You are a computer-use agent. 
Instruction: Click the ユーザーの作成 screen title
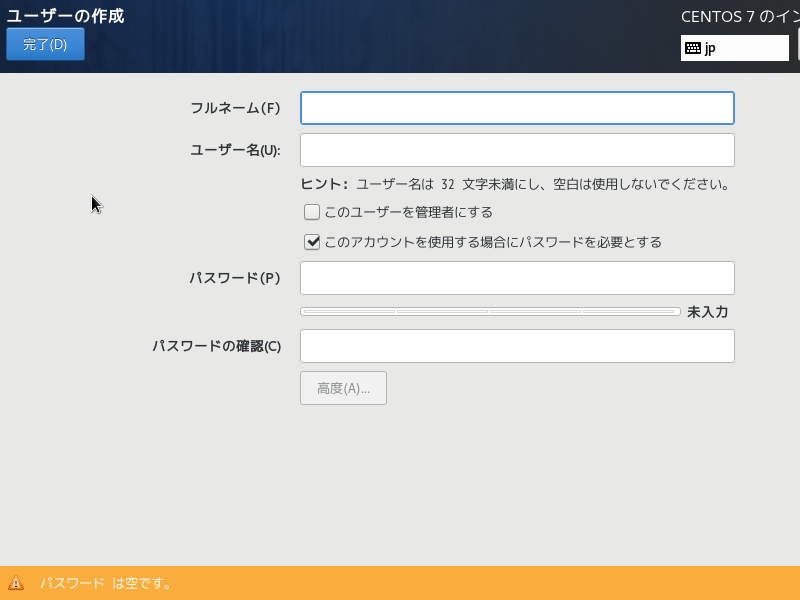tap(66, 16)
